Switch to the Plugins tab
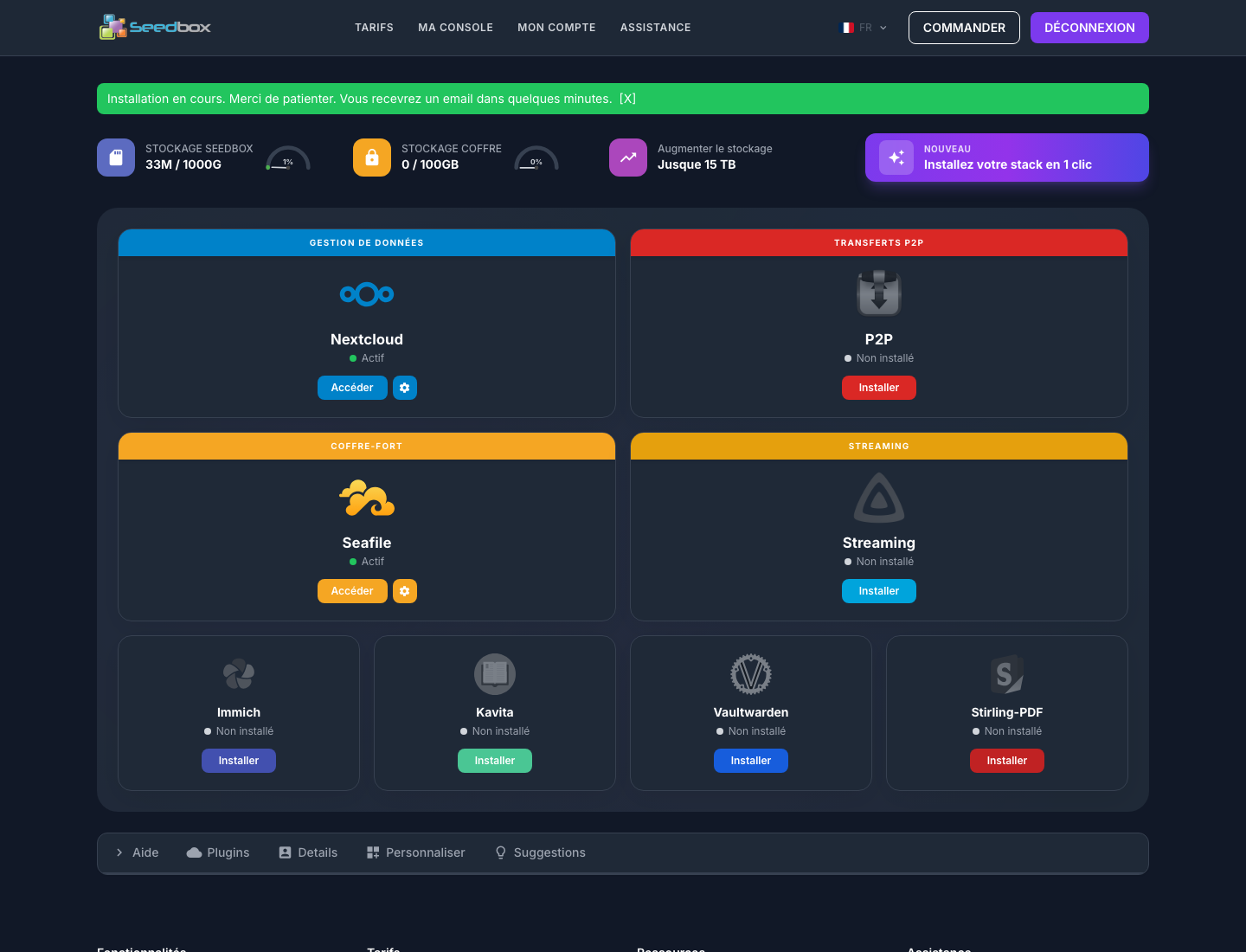1246x952 pixels. point(218,852)
